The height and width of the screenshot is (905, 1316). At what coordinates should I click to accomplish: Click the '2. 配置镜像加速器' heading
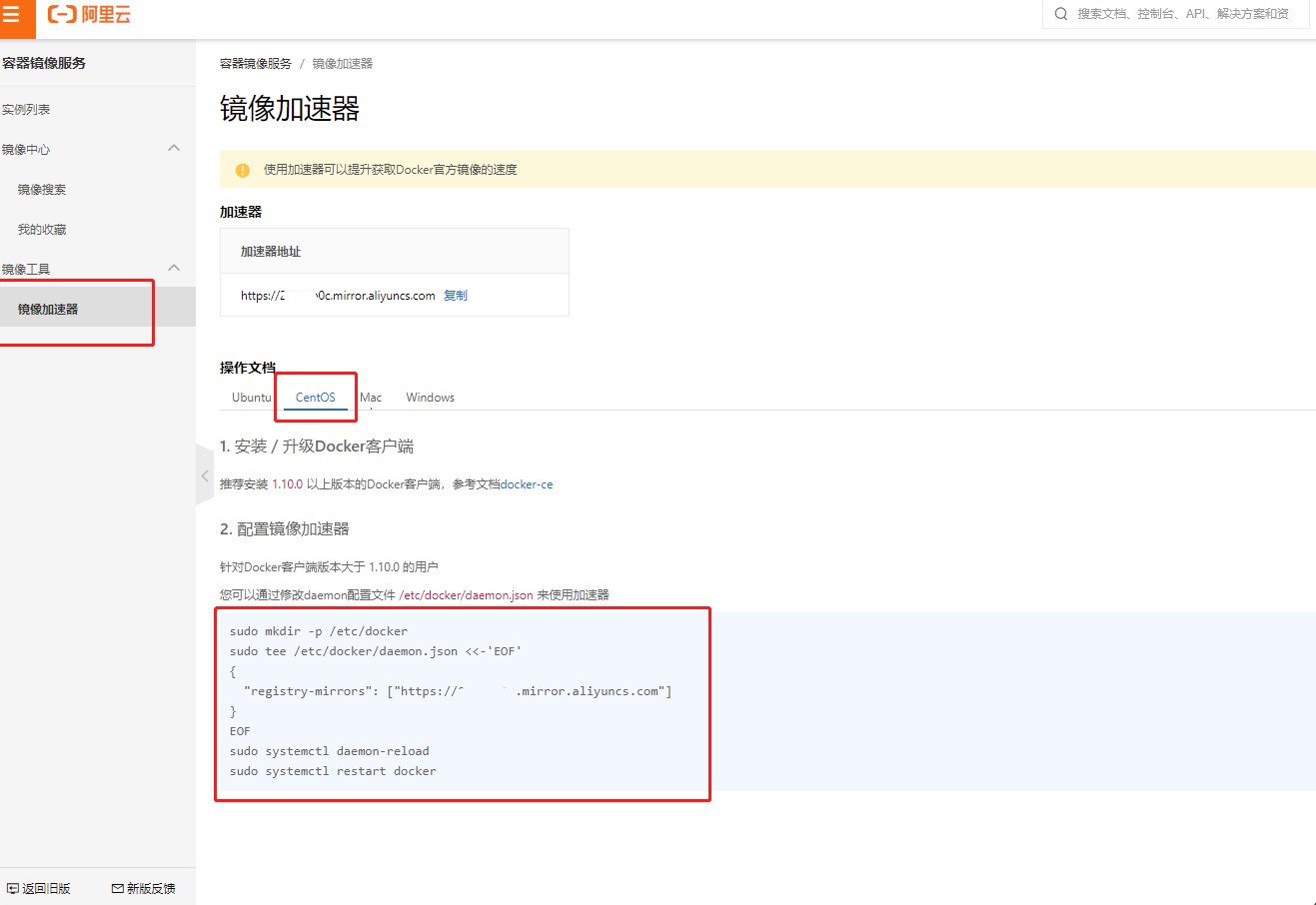coord(285,529)
